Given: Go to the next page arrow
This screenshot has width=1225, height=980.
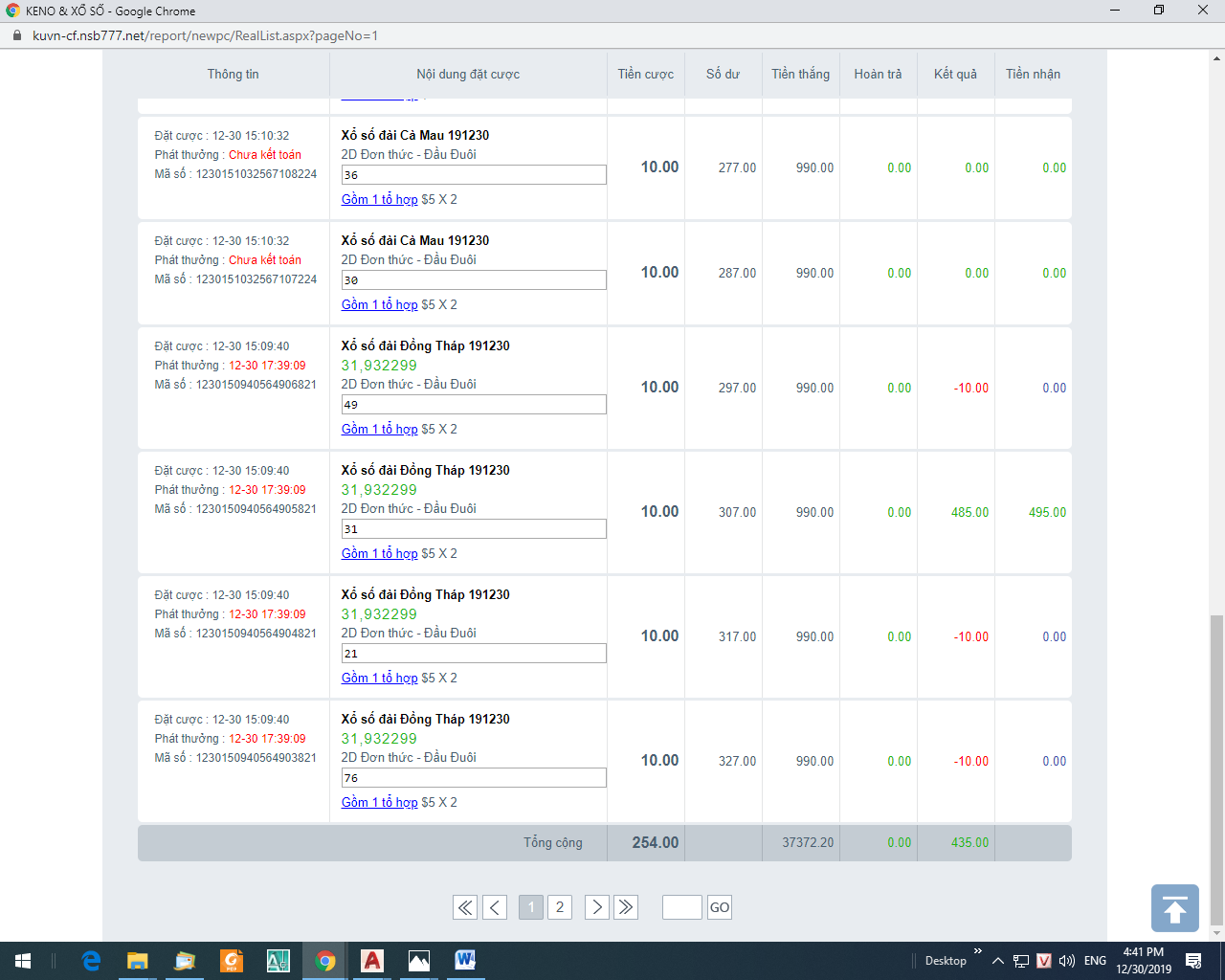Looking at the screenshot, I should pos(596,907).
